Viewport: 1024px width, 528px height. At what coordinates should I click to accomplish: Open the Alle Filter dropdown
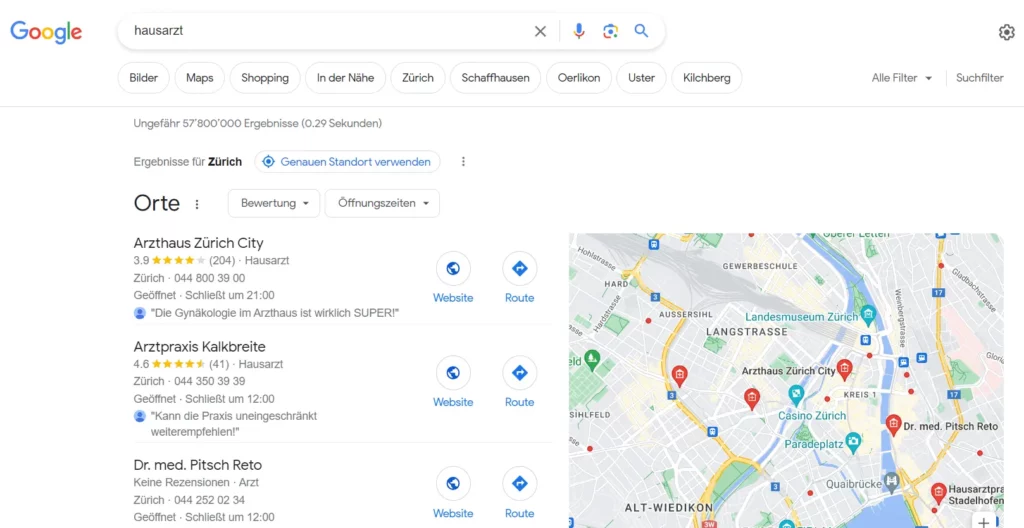click(x=902, y=78)
